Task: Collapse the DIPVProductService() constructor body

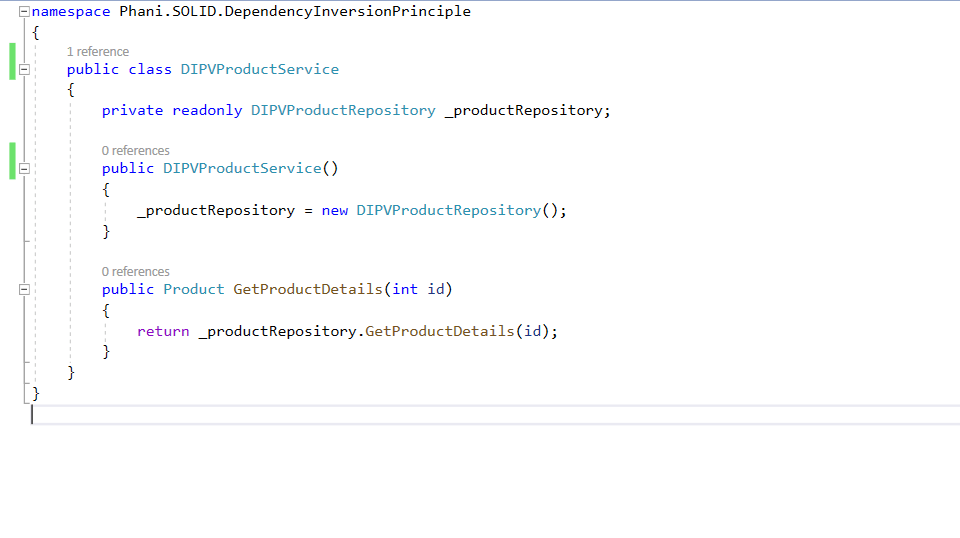Action: pos(24,169)
